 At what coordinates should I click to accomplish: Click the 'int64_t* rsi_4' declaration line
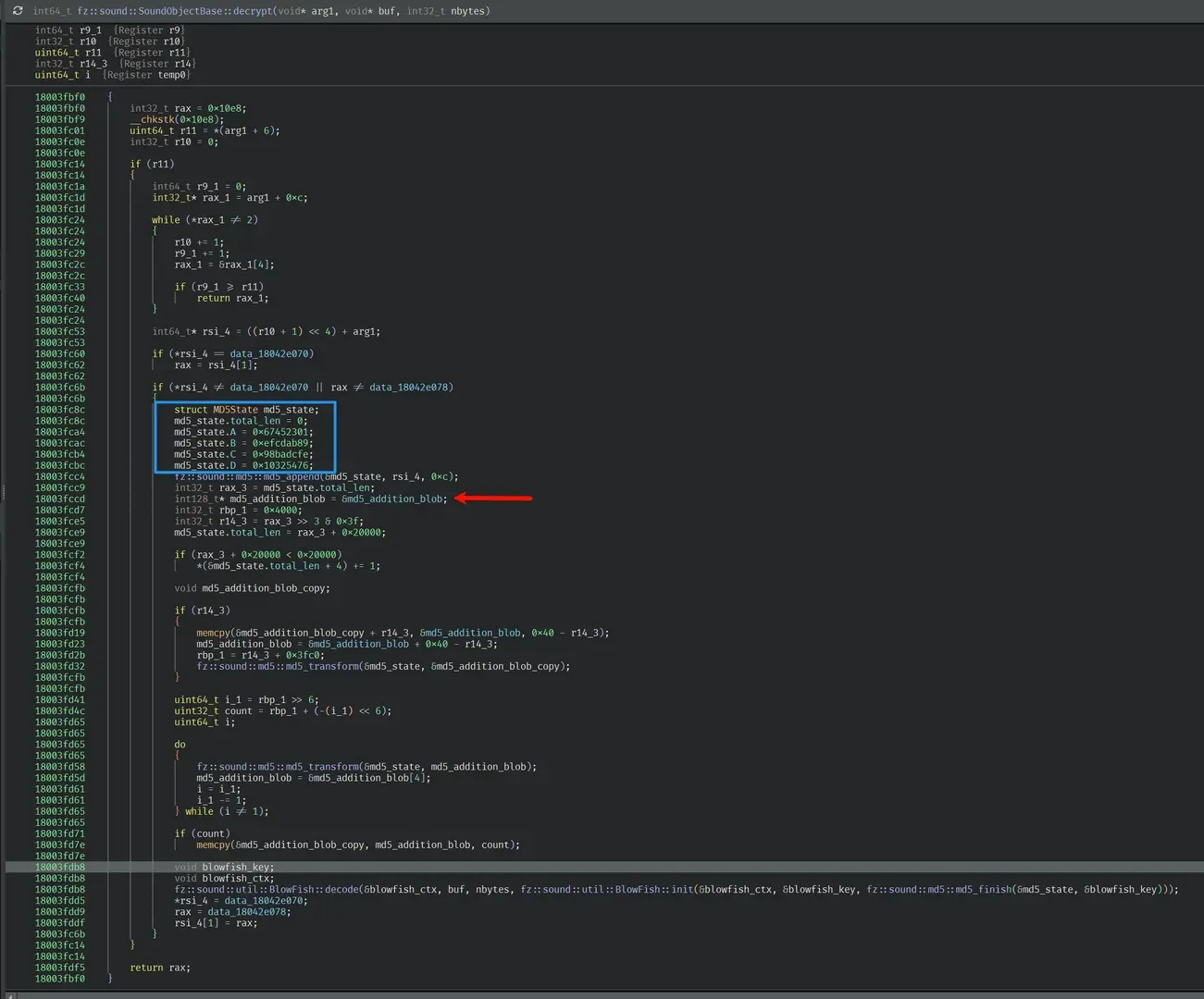point(267,331)
